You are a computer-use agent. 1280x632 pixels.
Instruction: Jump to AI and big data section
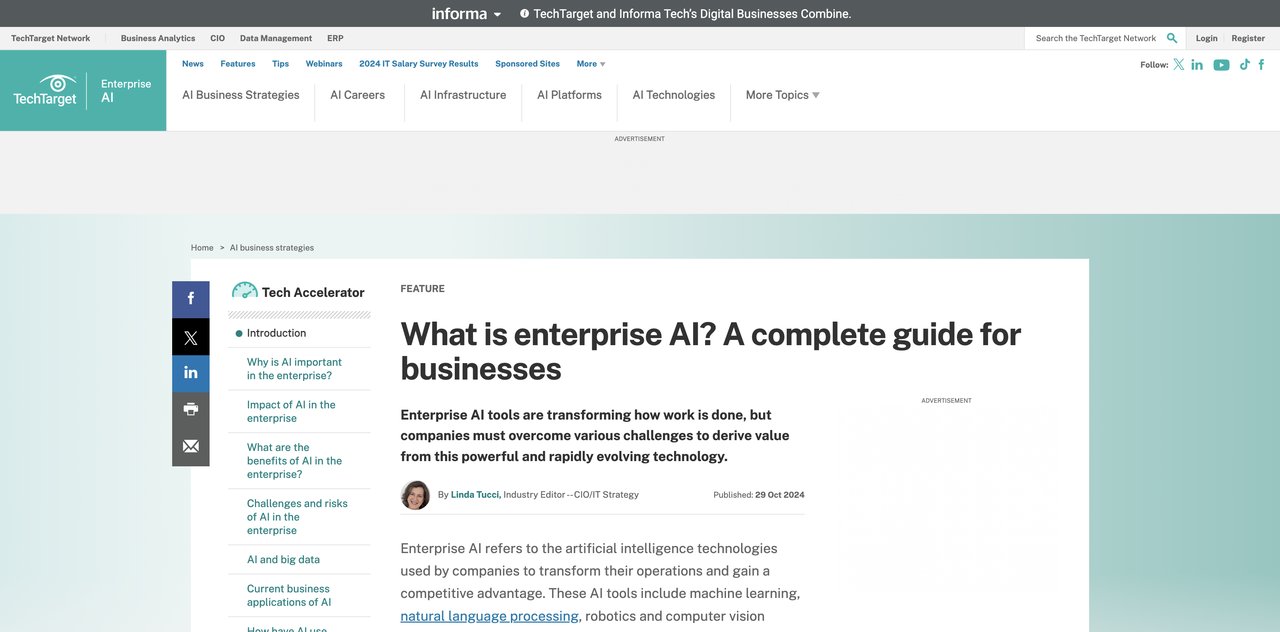click(x=283, y=560)
